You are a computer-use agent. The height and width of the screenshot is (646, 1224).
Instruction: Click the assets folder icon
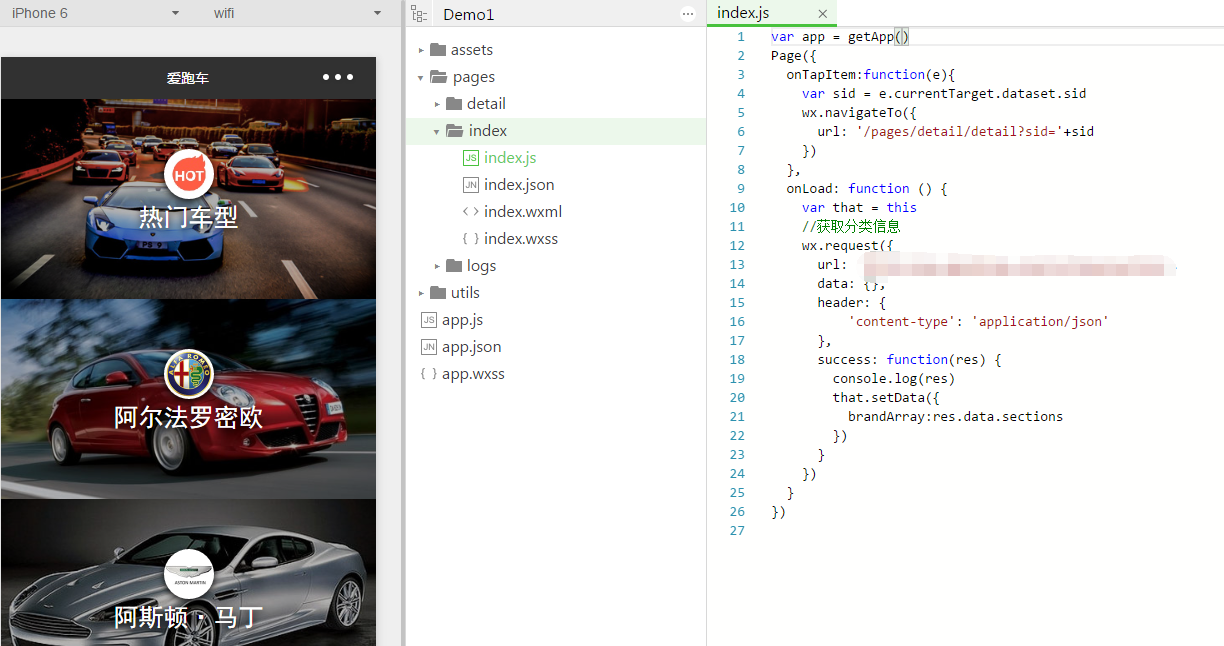(x=438, y=50)
